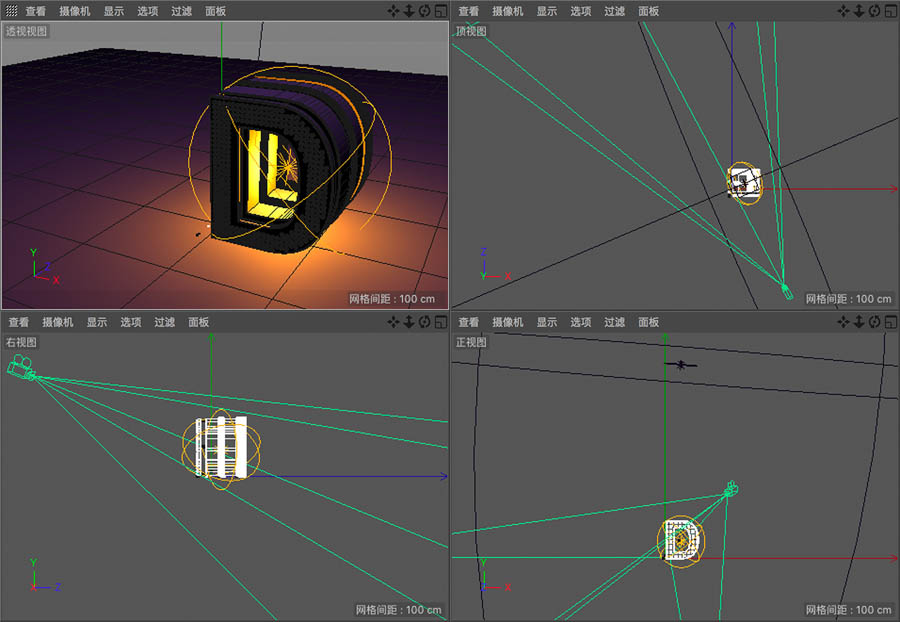Open the 显示 menu in top viewport
This screenshot has width=900, height=622.
(546, 11)
